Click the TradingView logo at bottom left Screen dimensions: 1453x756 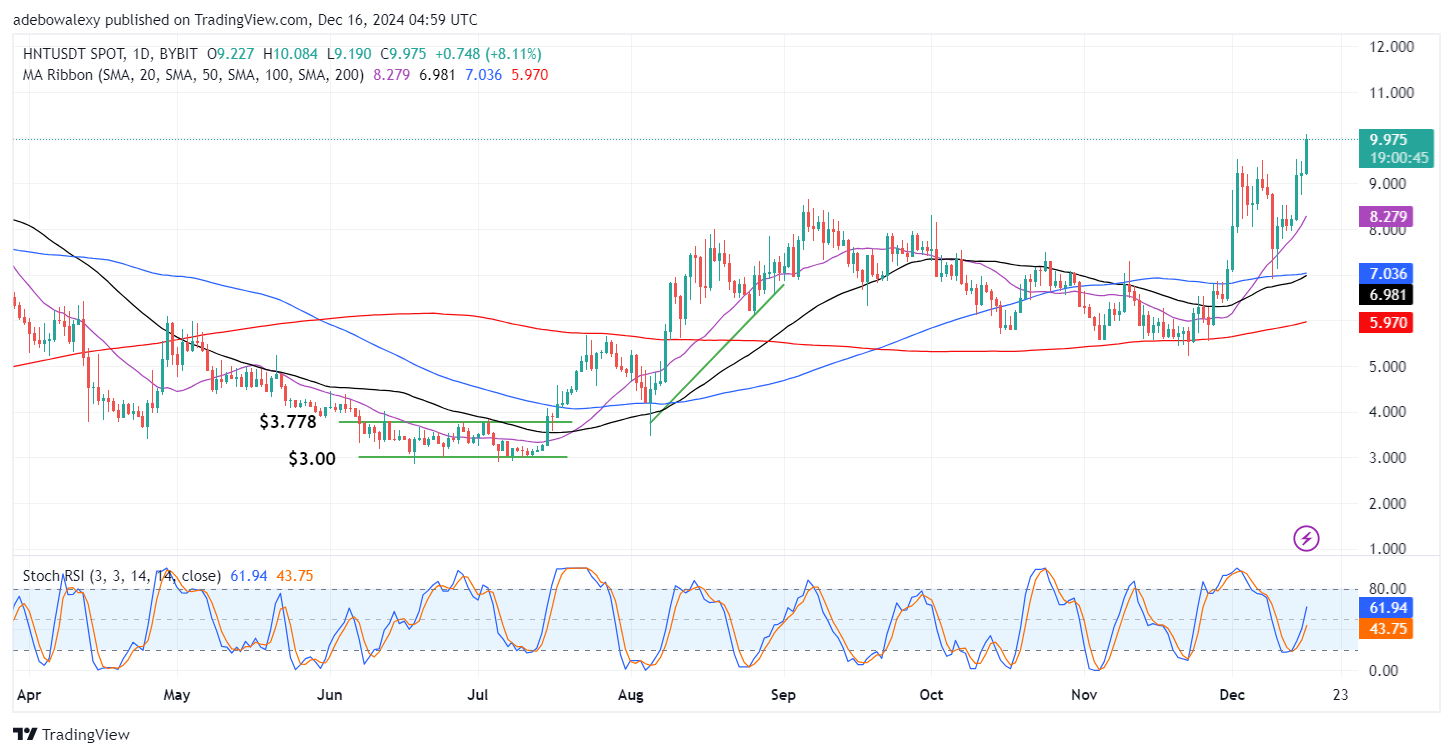(x=72, y=735)
